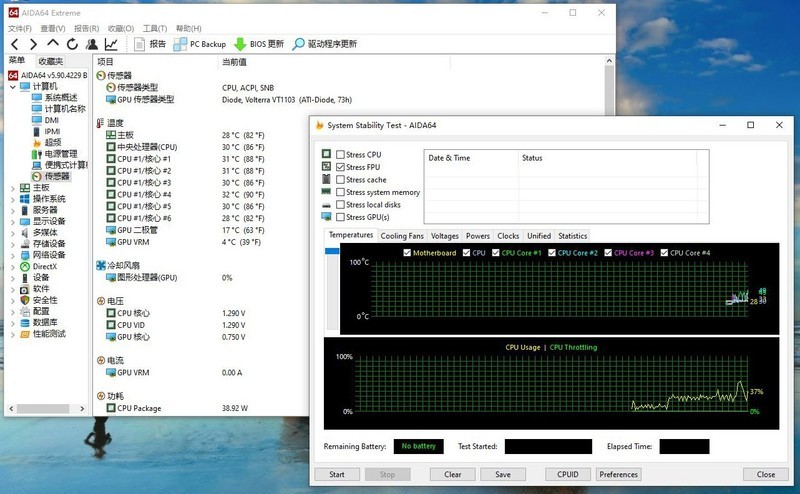Click the Refresh toolbar icon
Screen dimensions: 800x494
pos(72,44)
